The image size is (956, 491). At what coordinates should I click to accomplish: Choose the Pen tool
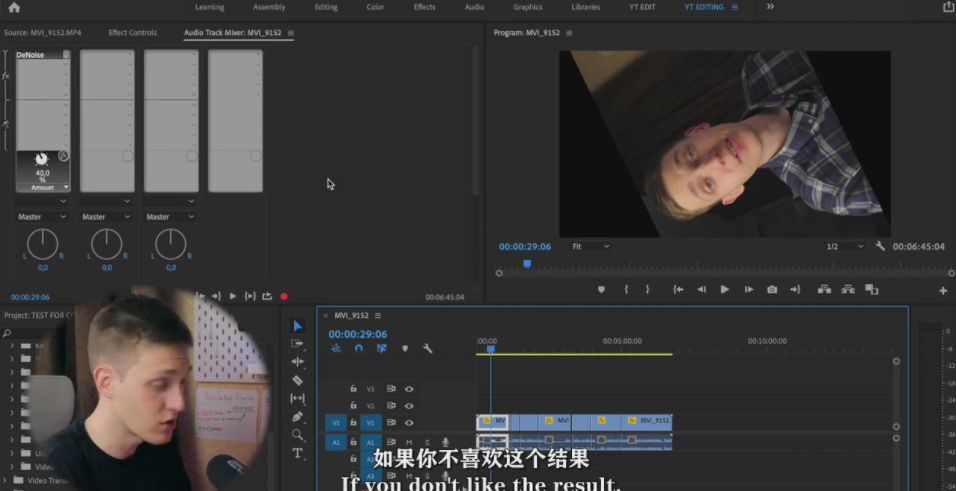[297, 416]
